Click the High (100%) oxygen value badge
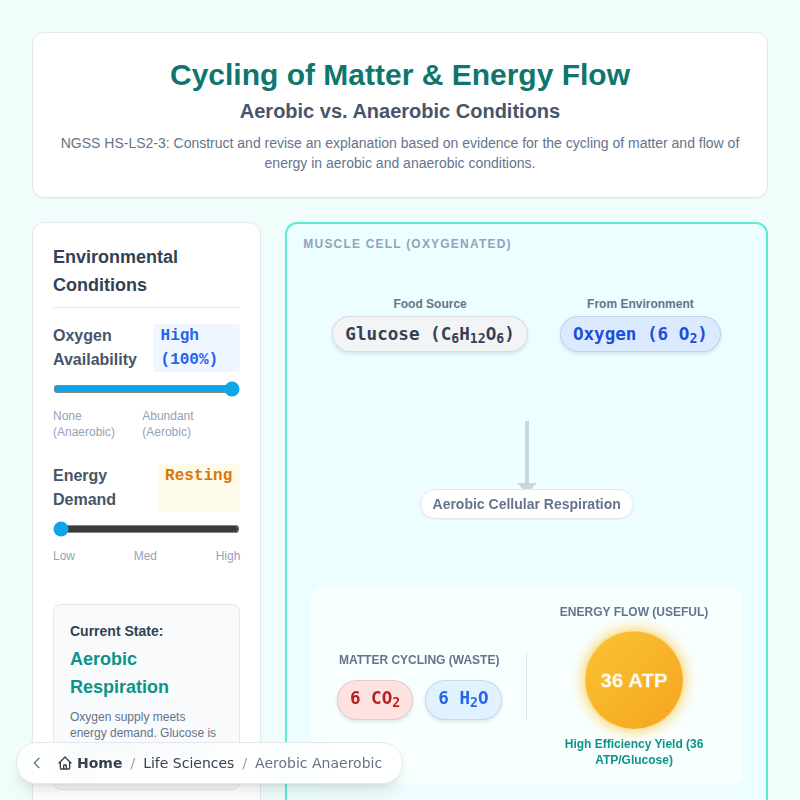The height and width of the screenshot is (800, 800). click(196, 347)
